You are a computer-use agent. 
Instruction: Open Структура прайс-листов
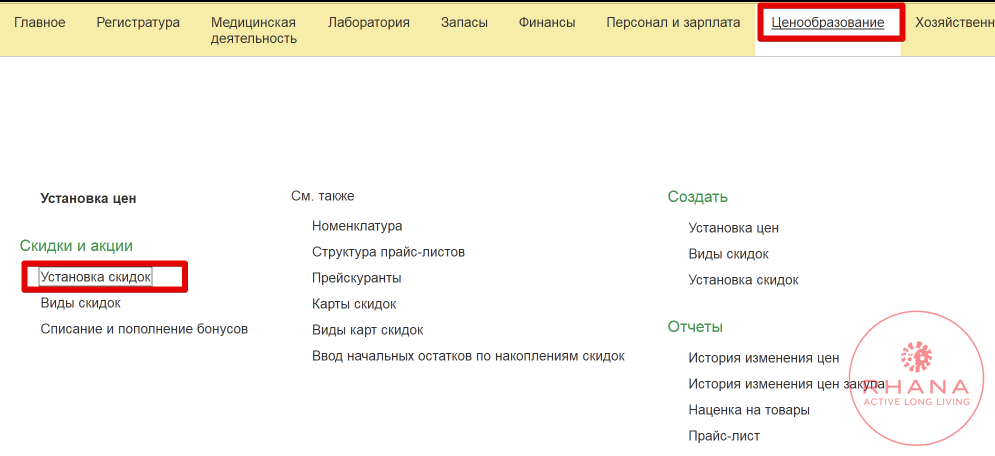[x=388, y=252]
